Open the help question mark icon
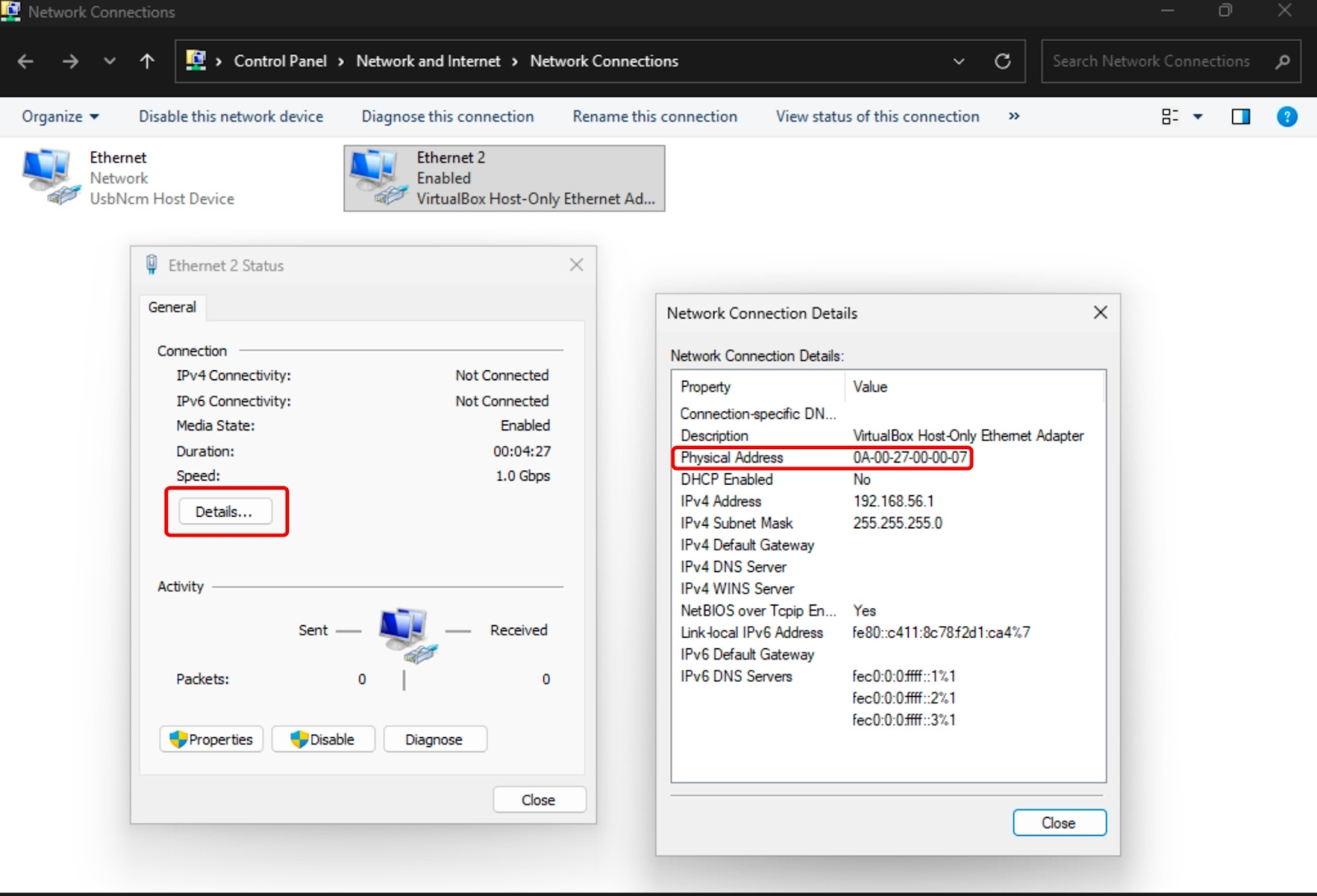Viewport: 1317px width, 896px height. pos(1287,117)
